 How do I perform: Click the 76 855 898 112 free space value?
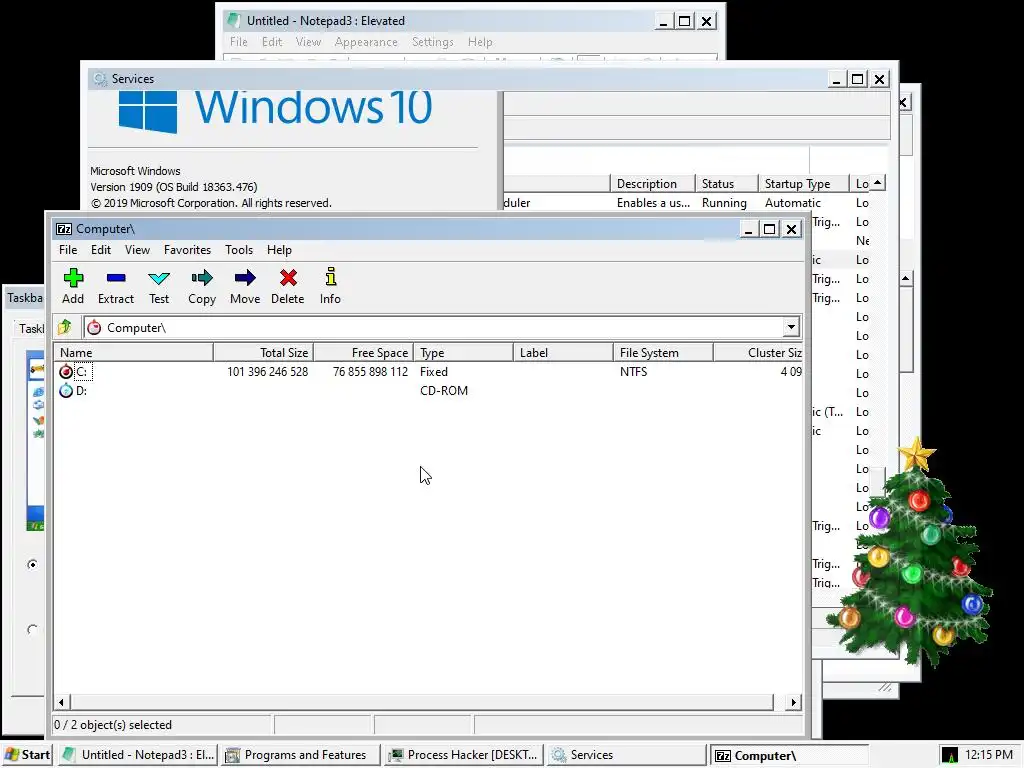370,372
